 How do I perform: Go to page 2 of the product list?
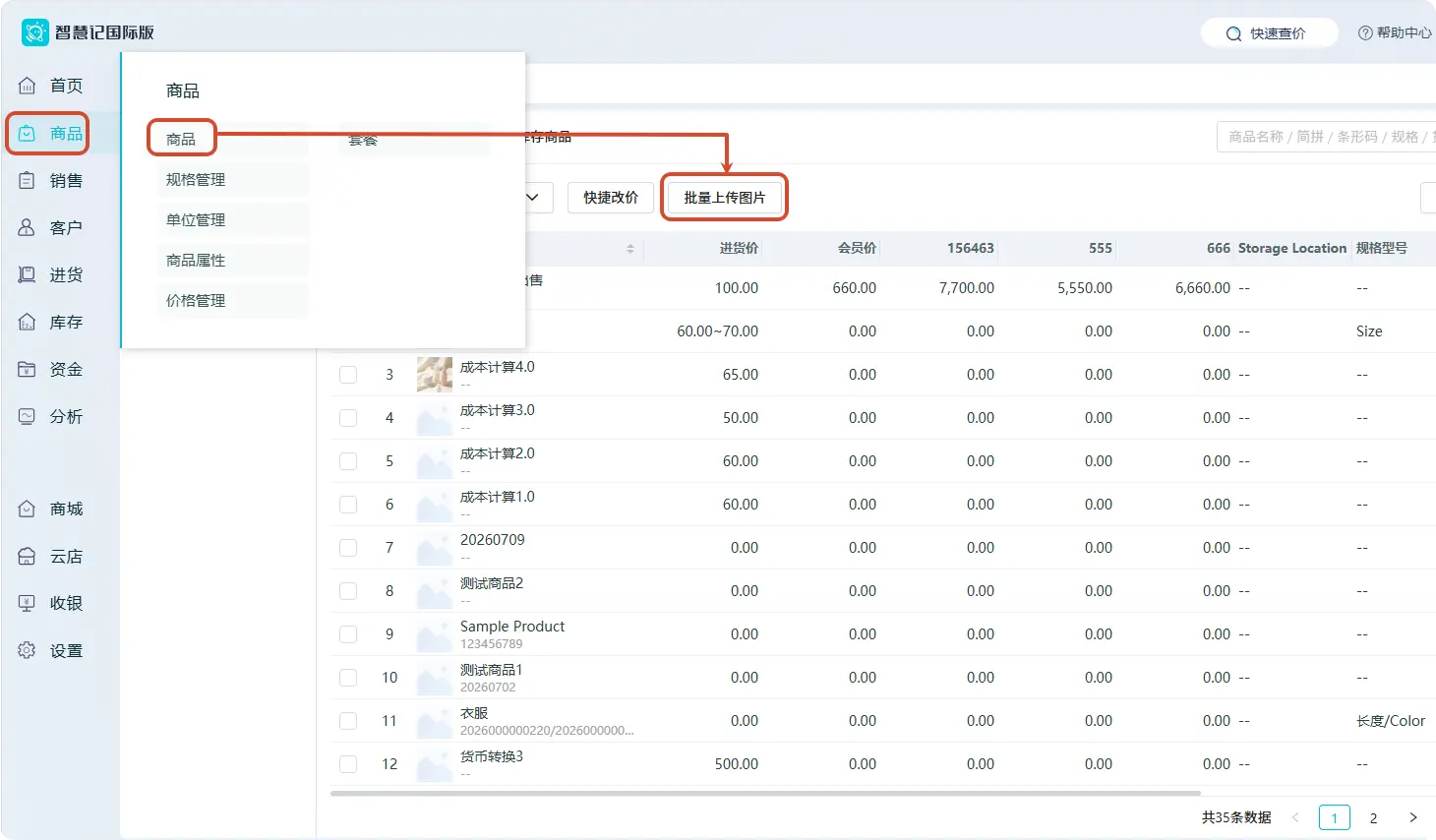point(1374,817)
